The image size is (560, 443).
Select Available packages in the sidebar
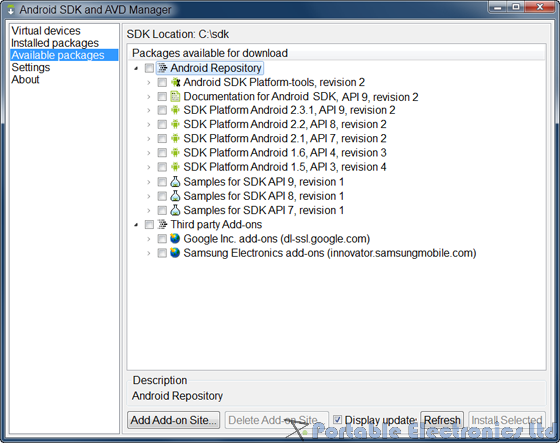(64, 55)
